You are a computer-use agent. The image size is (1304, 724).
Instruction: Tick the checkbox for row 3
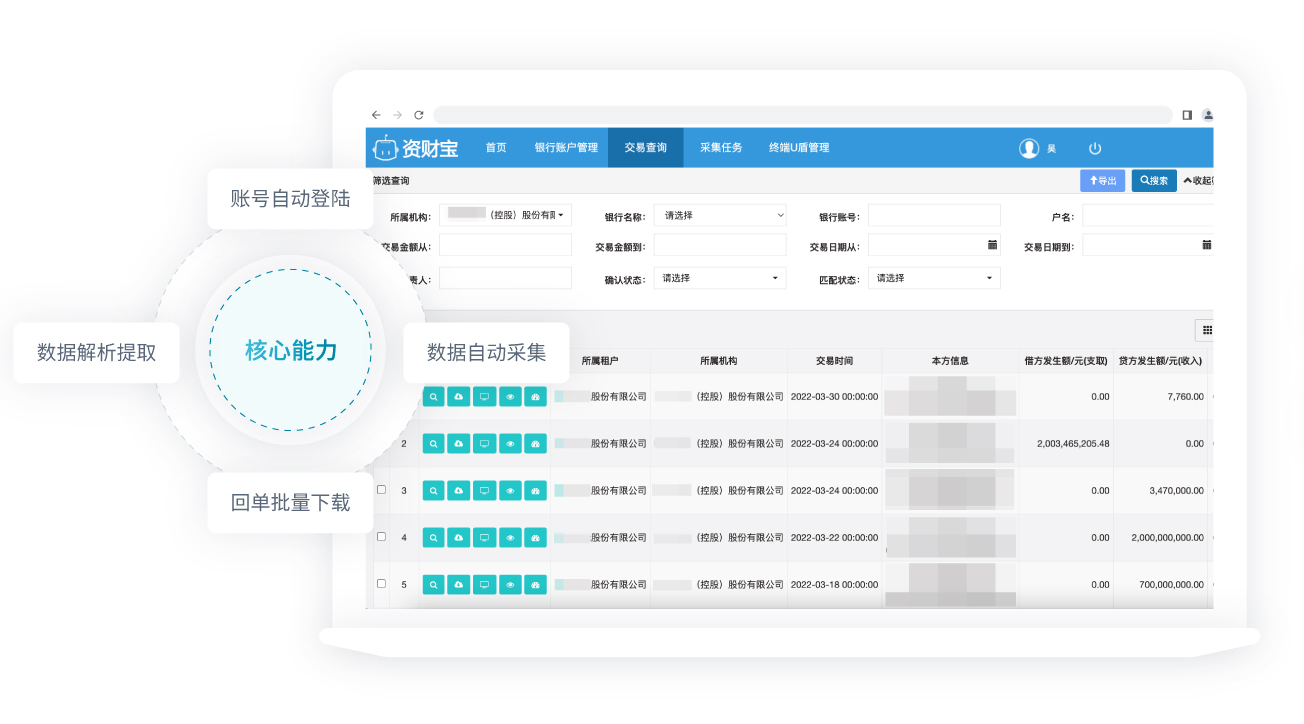[x=381, y=490]
